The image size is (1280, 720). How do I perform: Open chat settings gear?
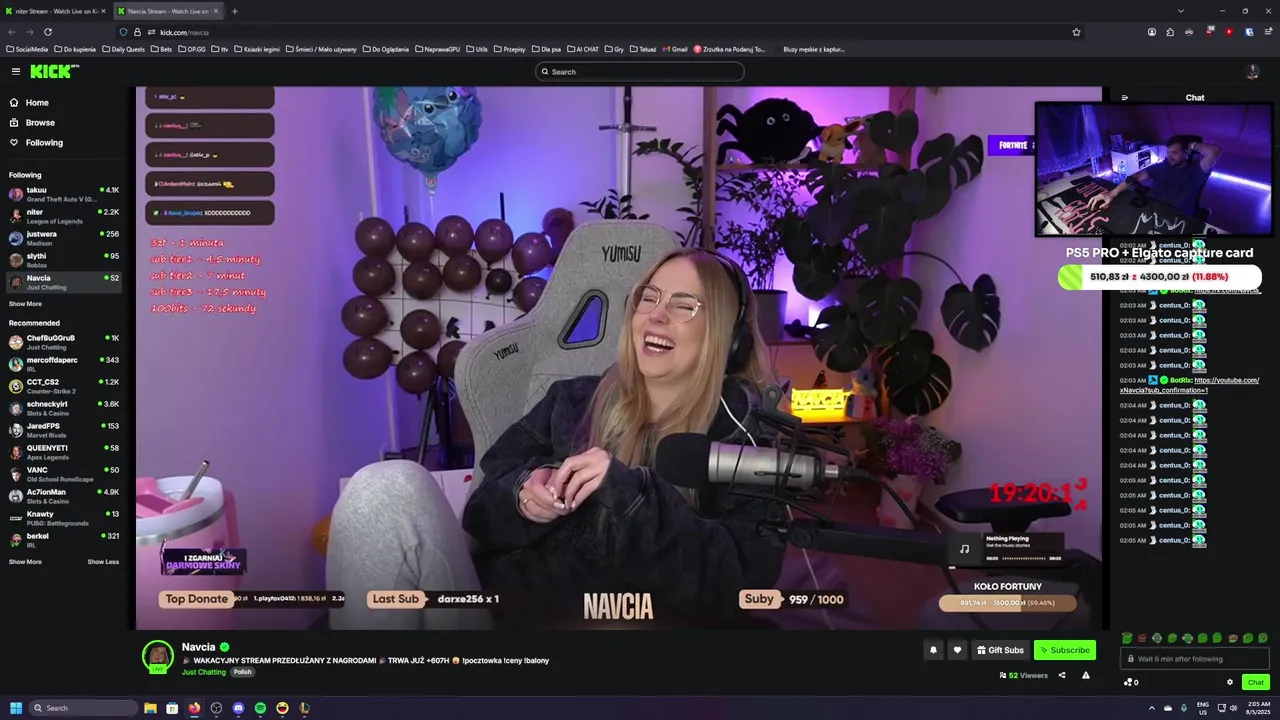point(1230,682)
